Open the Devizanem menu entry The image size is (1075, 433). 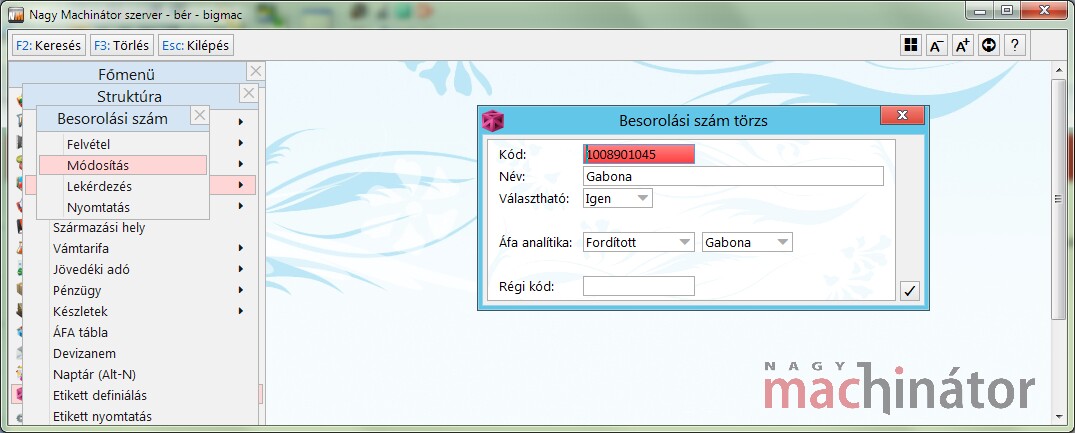tap(84, 354)
